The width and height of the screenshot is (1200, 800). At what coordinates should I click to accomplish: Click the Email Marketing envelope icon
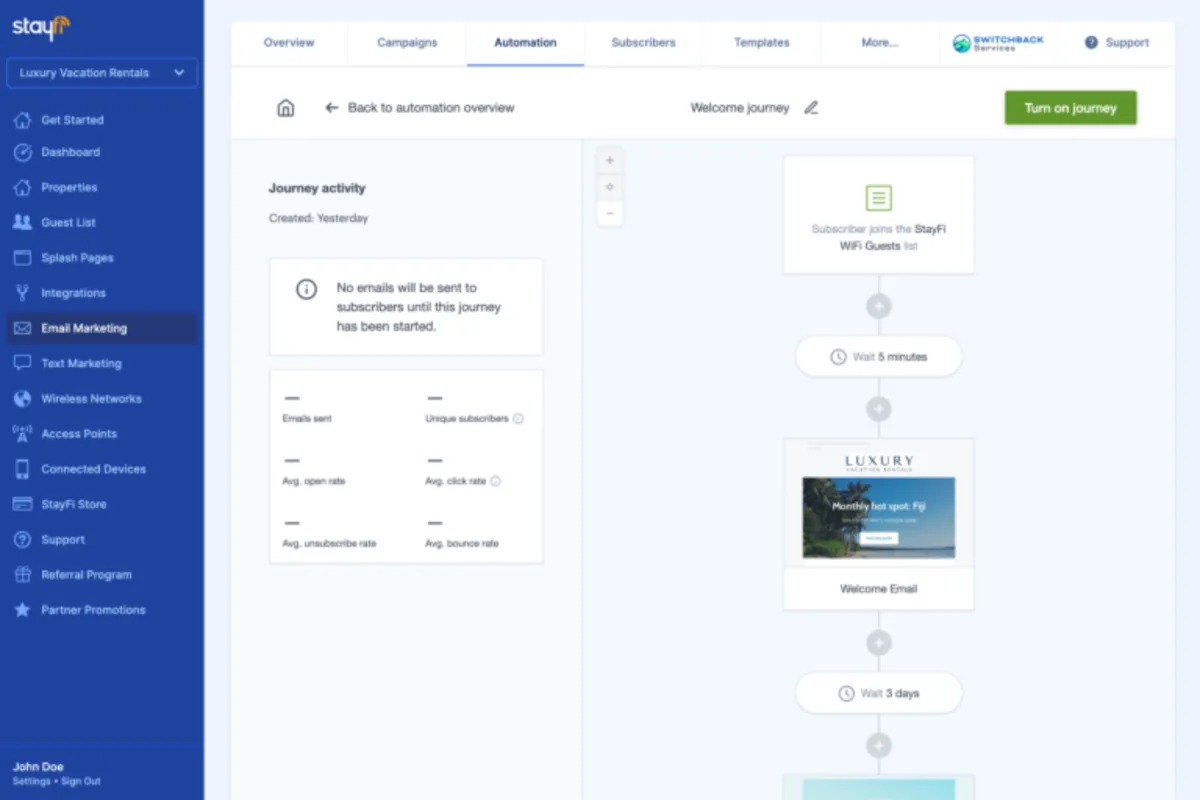(x=22, y=328)
